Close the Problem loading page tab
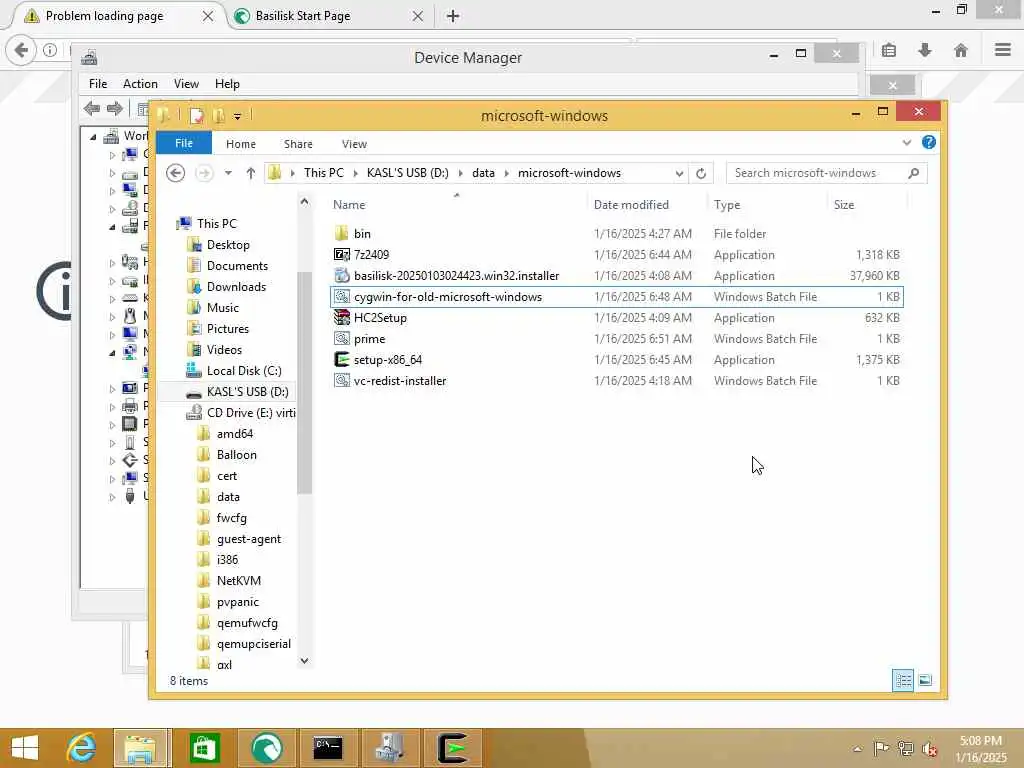 coord(208,16)
